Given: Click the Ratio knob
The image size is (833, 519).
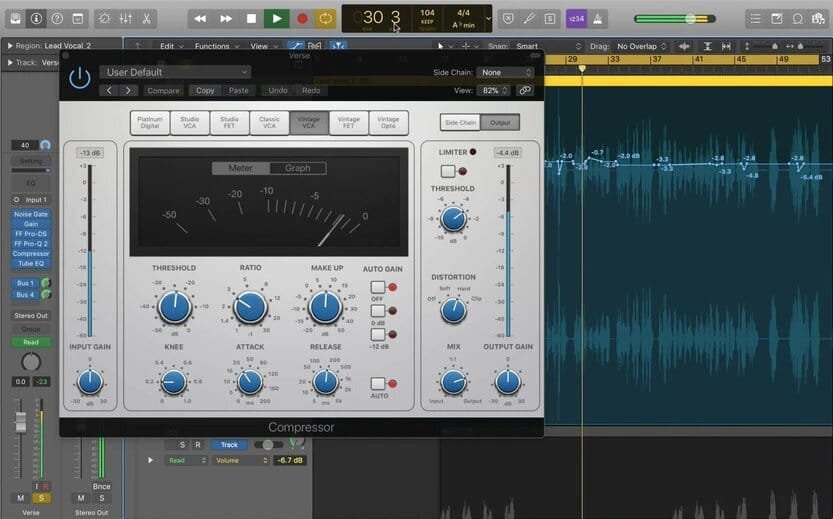Looking at the screenshot, I should [x=250, y=307].
